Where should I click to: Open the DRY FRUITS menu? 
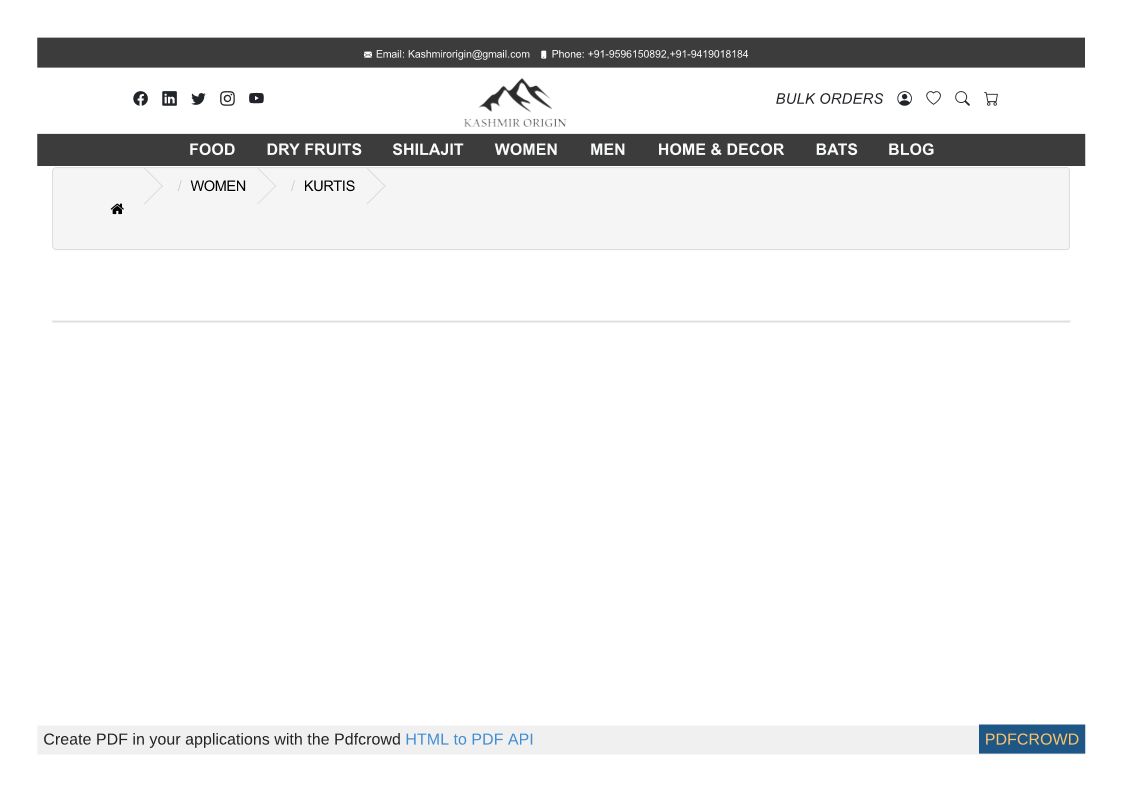click(x=314, y=149)
